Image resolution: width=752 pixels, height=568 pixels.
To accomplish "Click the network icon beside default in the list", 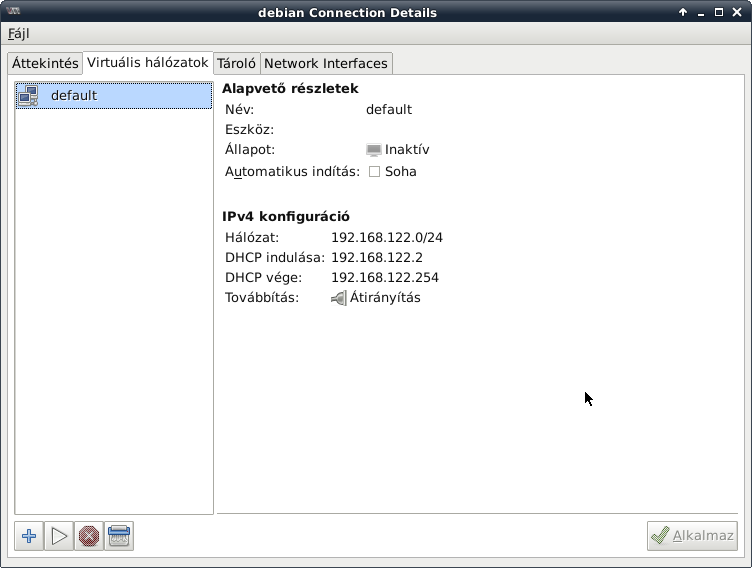I will tap(28, 96).
